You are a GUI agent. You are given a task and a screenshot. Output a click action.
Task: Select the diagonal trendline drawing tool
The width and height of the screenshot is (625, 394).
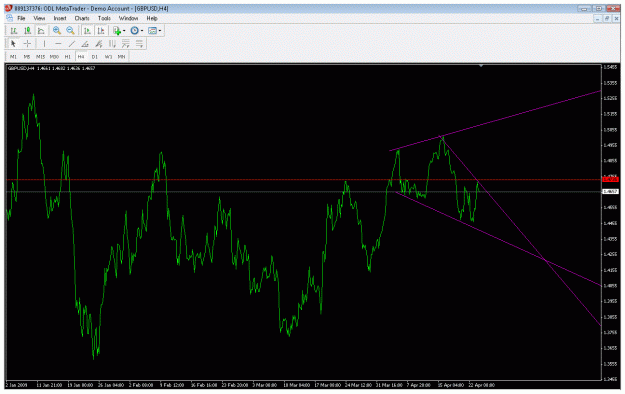click(72, 43)
